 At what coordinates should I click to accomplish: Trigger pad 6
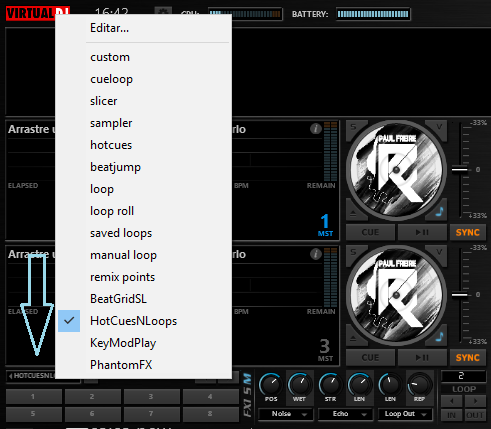[x=93, y=414]
